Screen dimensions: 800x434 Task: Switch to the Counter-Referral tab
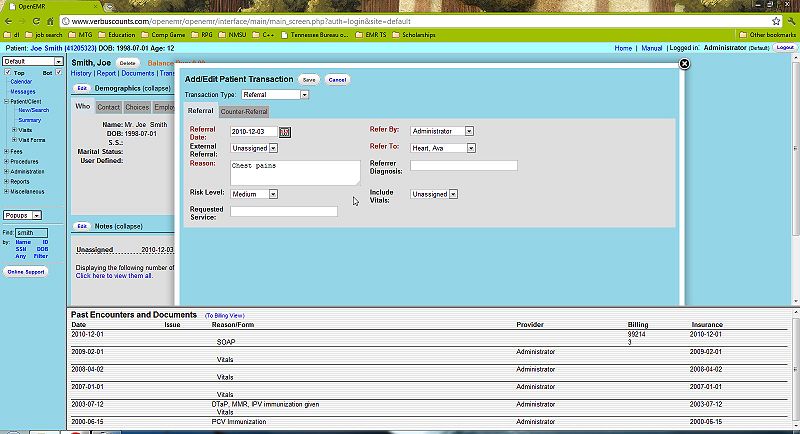point(244,111)
